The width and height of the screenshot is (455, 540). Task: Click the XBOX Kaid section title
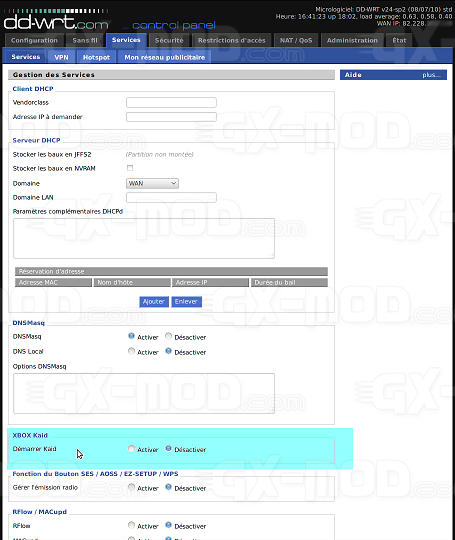(30, 435)
